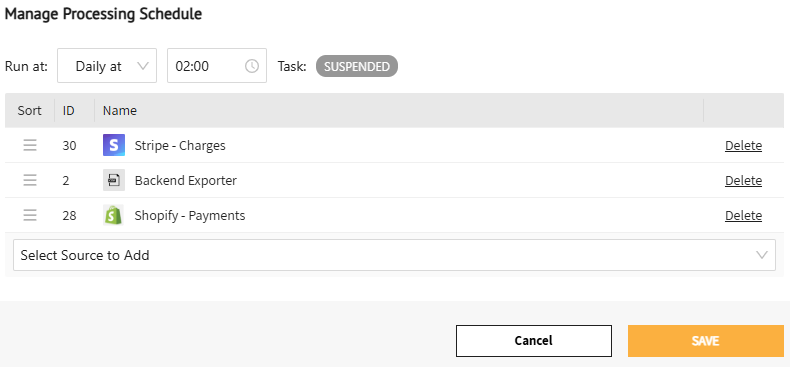The width and height of the screenshot is (790, 367).
Task: Toggle the SUSPENDED task status badge
Action: tap(357, 67)
